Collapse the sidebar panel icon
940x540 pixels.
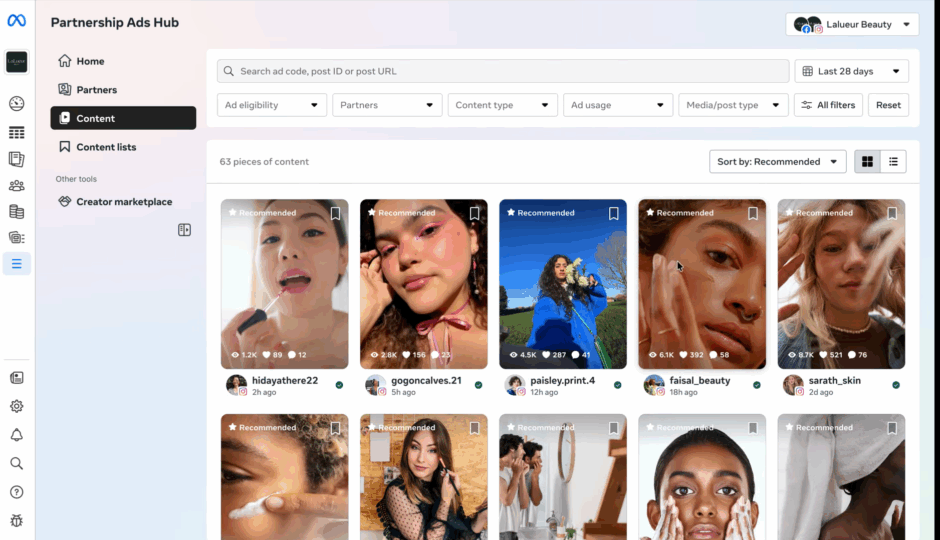(x=184, y=230)
